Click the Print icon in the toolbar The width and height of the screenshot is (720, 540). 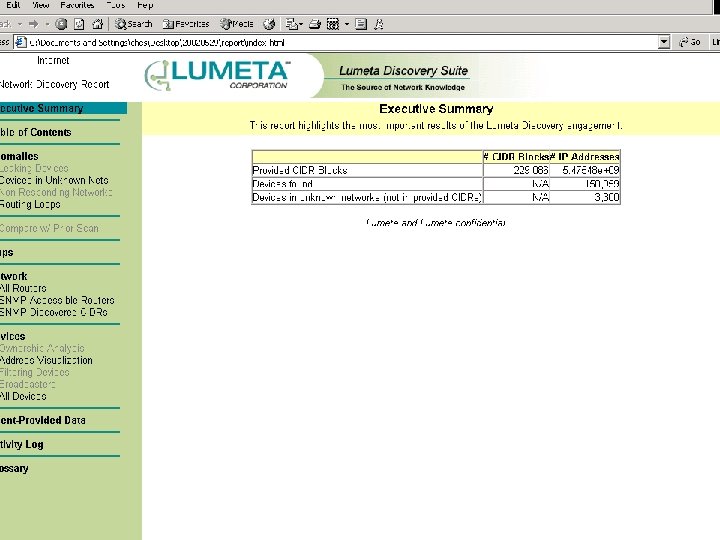pyautogui.click(x=315, y=24)
